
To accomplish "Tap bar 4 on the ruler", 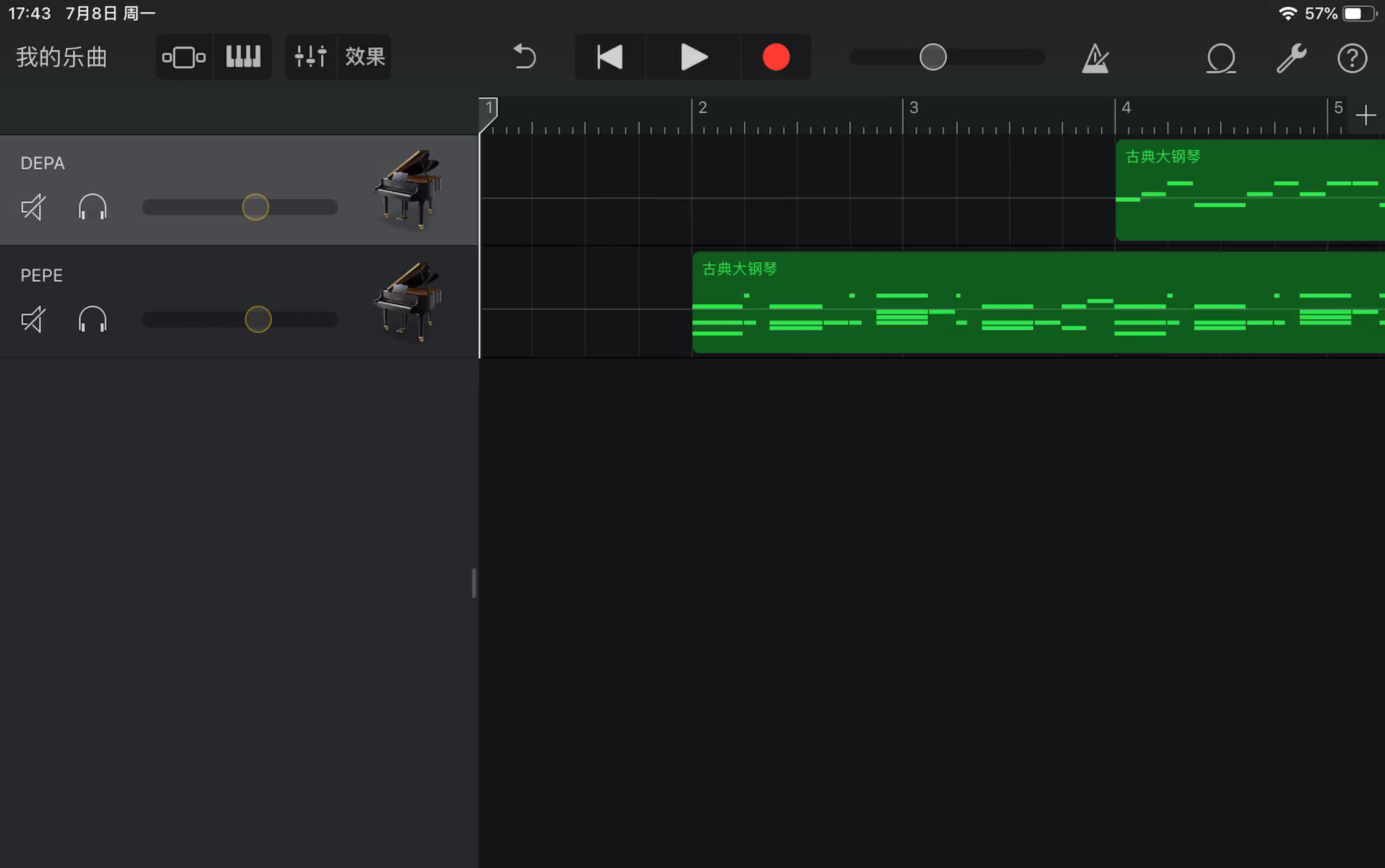I will coord(1126,107).
